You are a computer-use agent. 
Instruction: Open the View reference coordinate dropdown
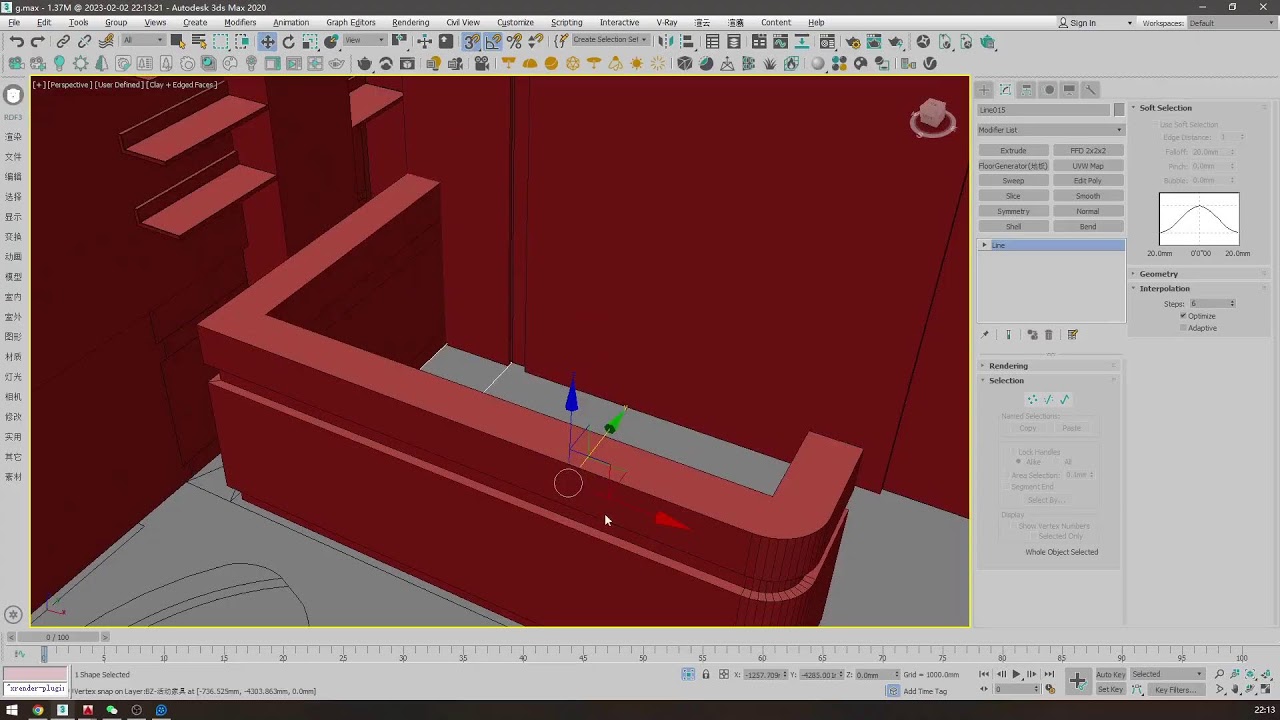(365, 40)
